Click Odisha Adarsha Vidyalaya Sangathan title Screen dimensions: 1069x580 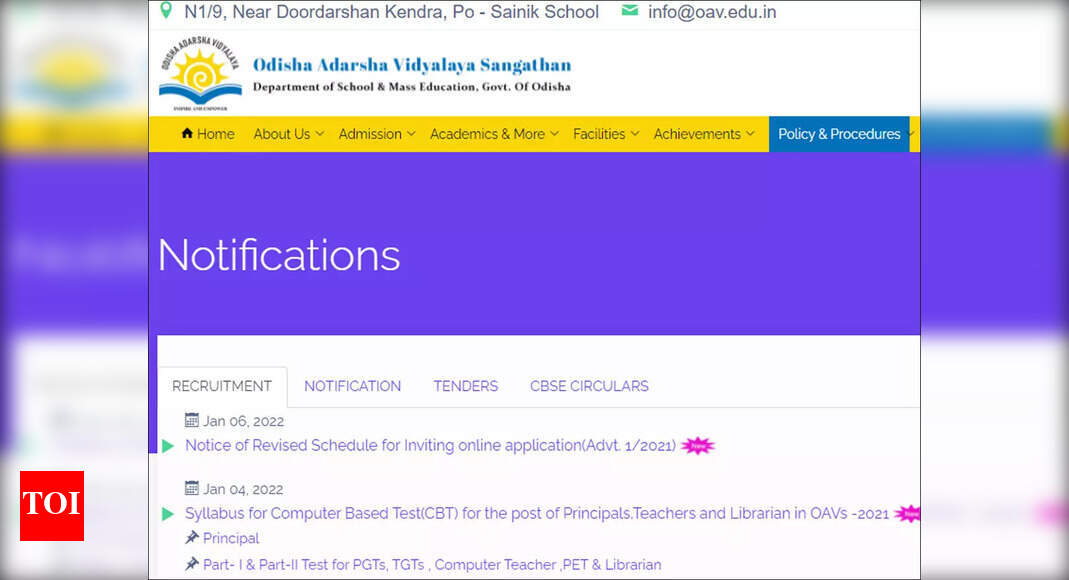pos(412,65)
